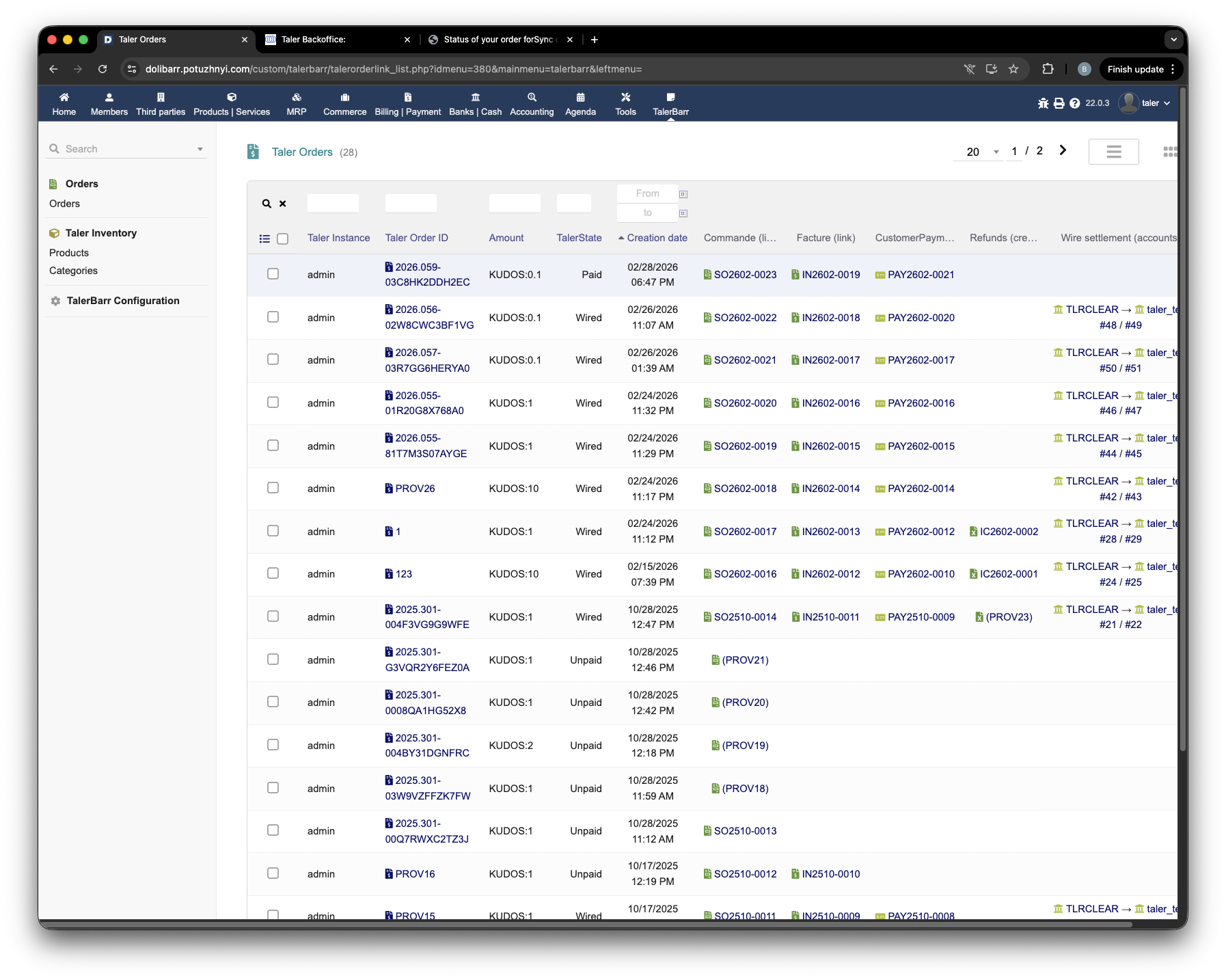Click the bug report icon in header
Viewport: 1226px width, 980px height.
pos(1043,103)
